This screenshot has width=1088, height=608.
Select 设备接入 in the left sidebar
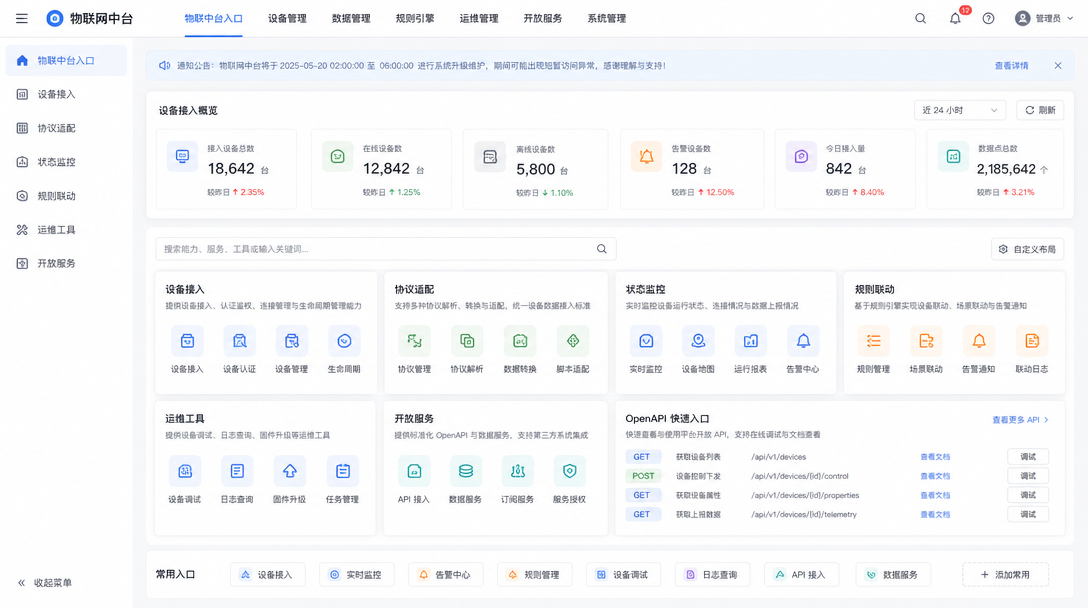(x=66, y=94)
